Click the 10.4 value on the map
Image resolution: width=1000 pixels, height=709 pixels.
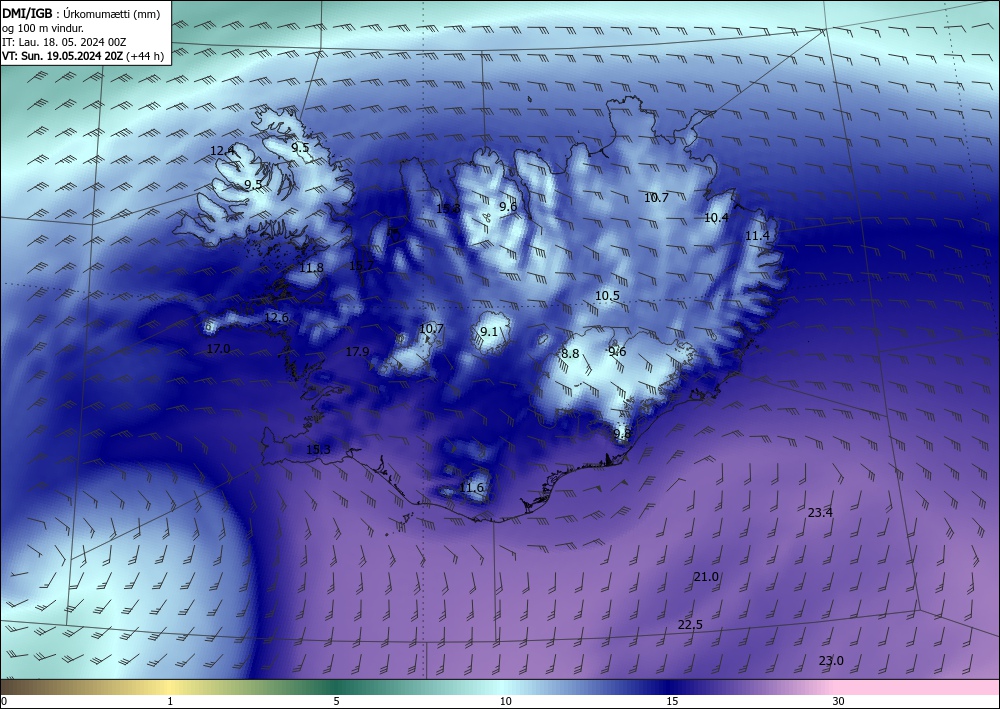coord(716,218)
